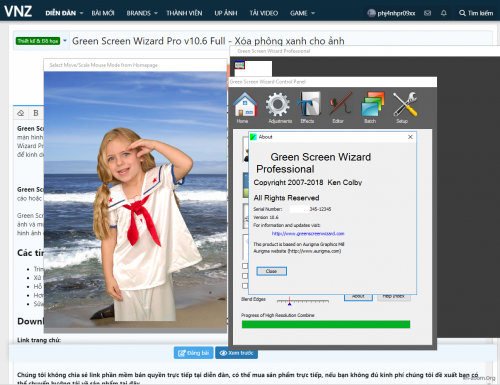This screenshot has height=385, width=500.
Task: Click the Thiết kế & Đồ họa prefix tag
Action: (38, 41)
